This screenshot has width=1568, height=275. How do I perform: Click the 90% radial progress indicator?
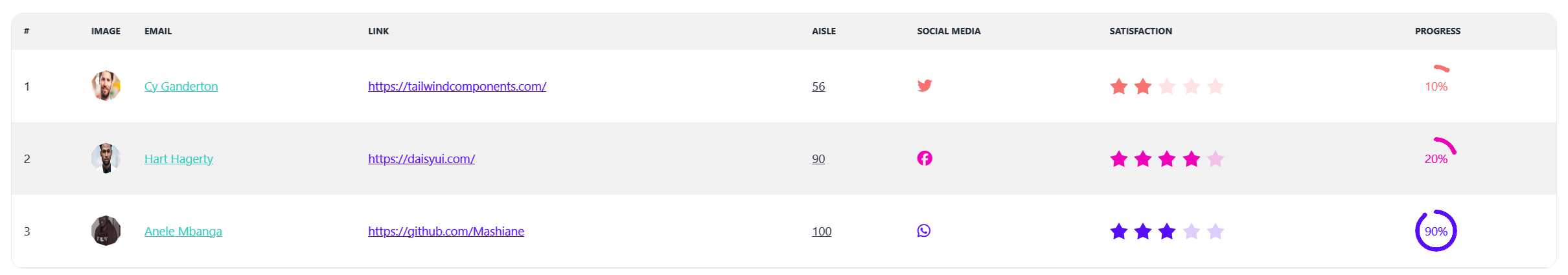(x=1436, y=231)
